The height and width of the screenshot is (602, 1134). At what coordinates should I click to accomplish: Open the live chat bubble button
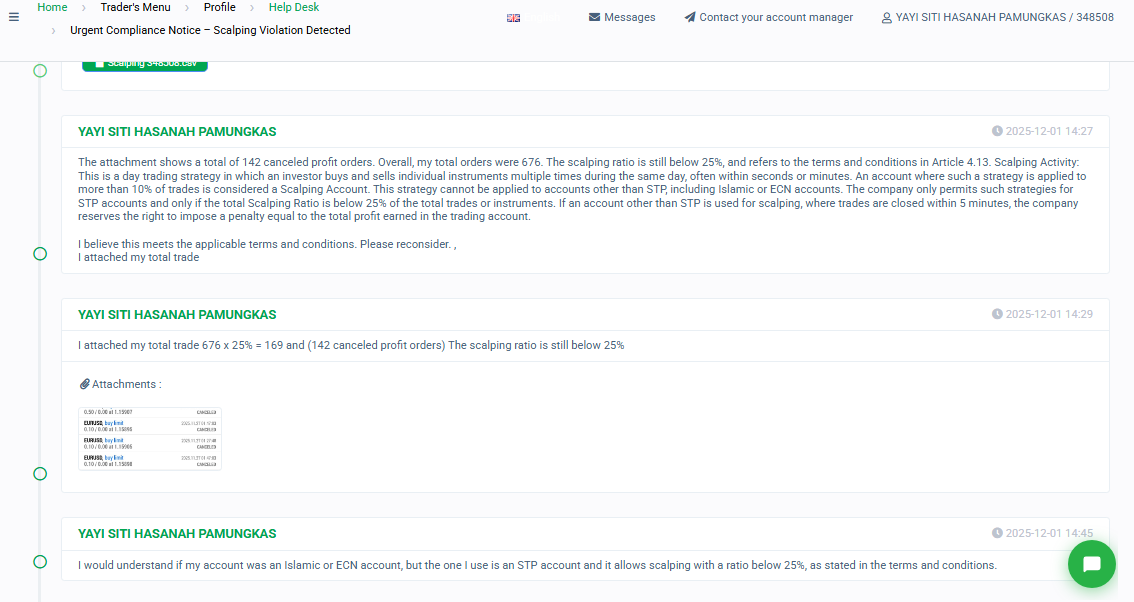tap(1091, 564)
